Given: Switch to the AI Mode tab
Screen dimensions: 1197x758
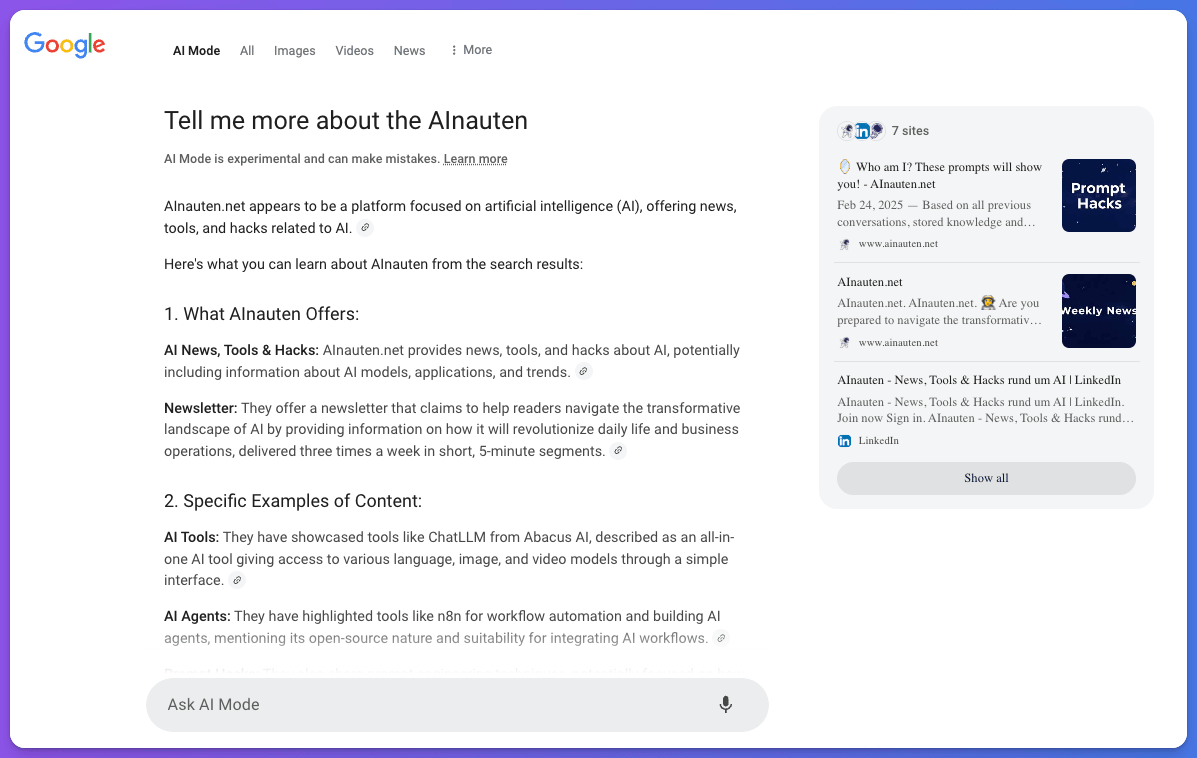Looking at the screenshot, I should pos(196,50).
